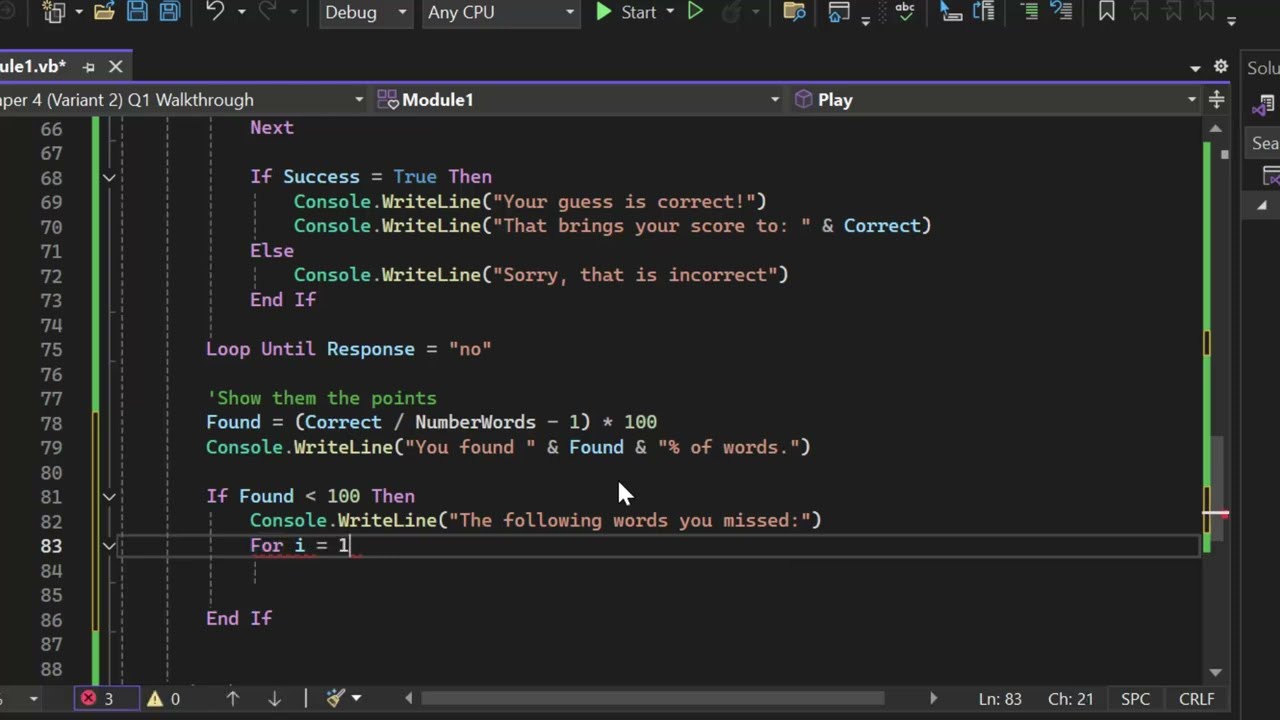Collapse the If Success block on line 68

(109, 177)
